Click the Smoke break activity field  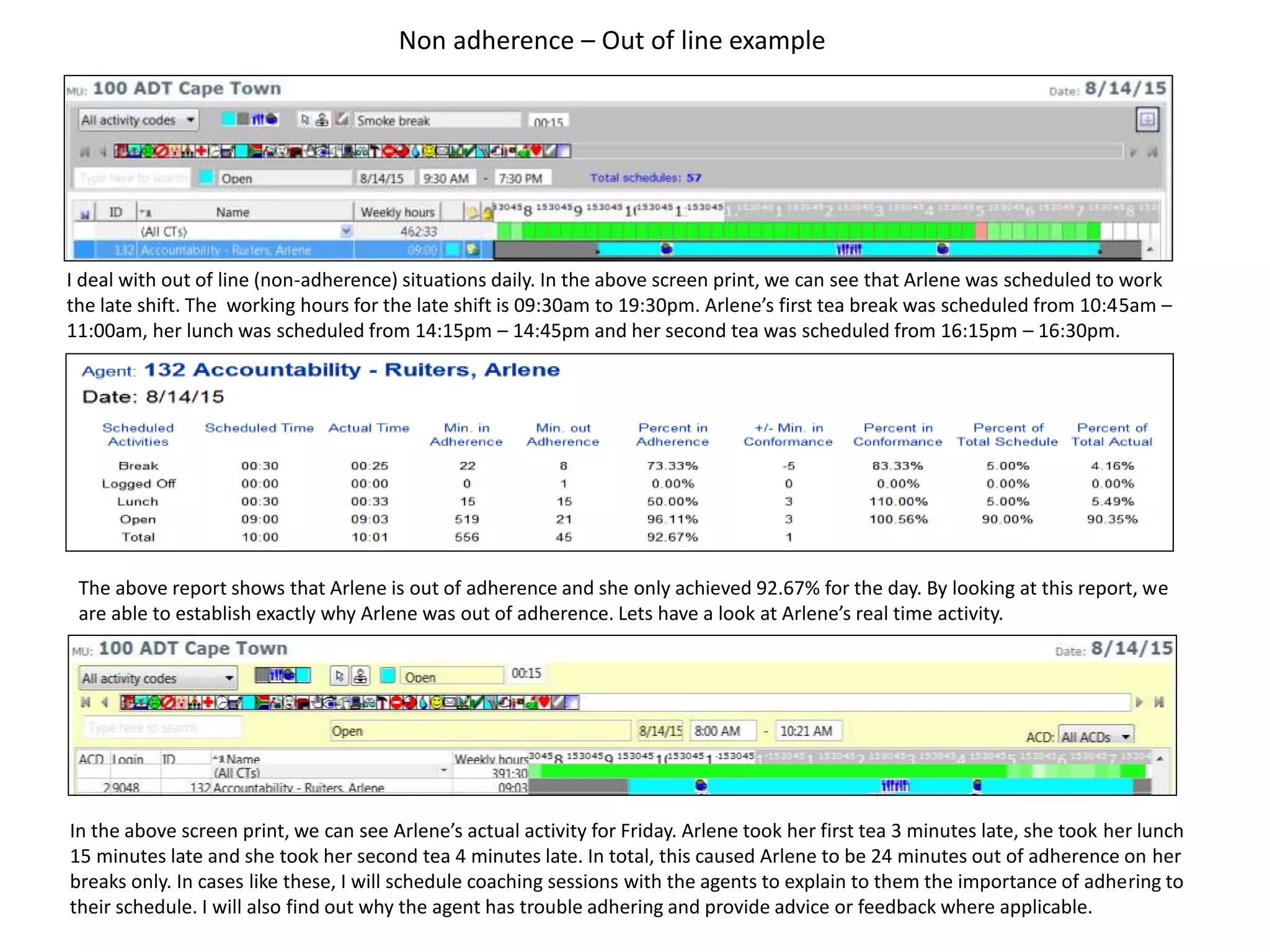[436, 120]
